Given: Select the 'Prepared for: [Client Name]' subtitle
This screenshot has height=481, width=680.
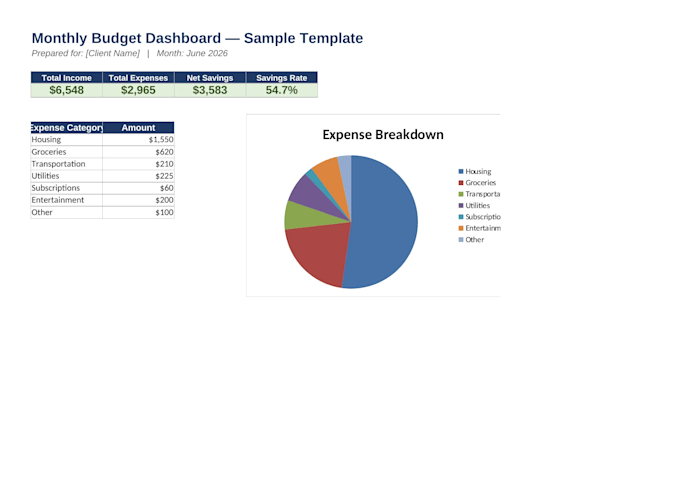Looking at the screenshot, I should pyautogui.click(x=85, y=53).
